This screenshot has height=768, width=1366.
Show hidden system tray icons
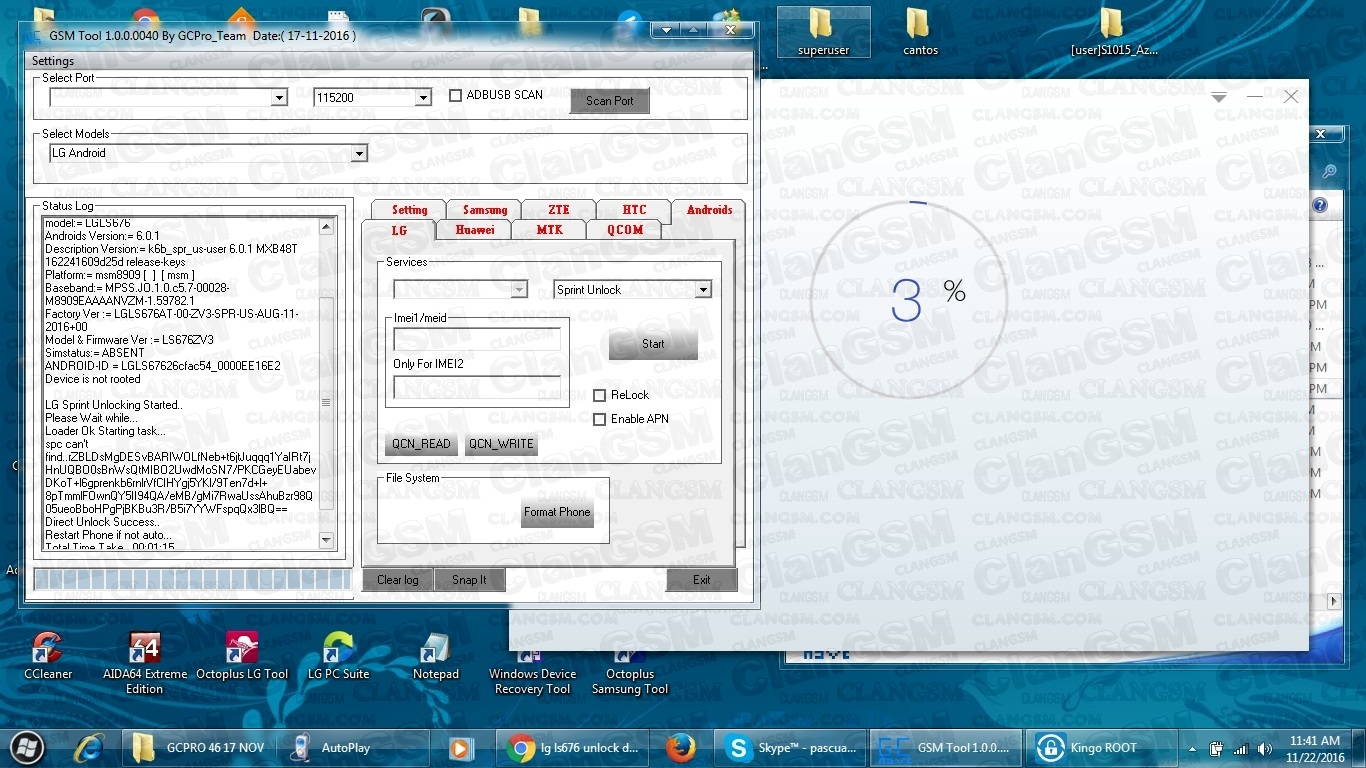coord(1192,748)
